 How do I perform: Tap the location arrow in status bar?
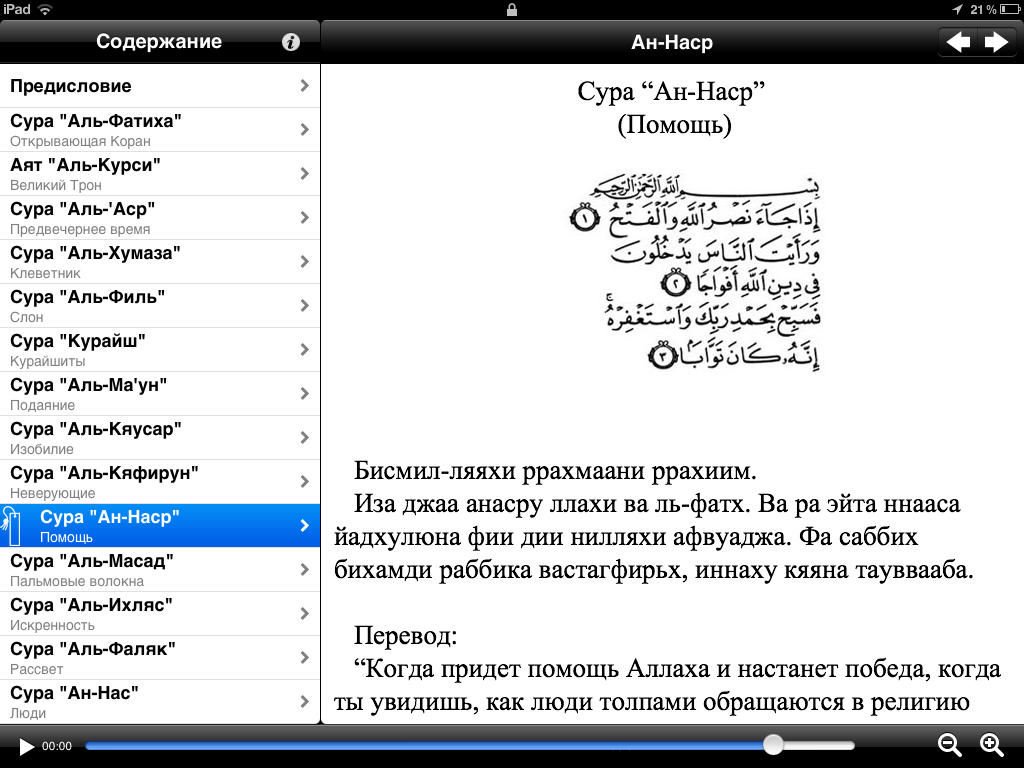957,9
